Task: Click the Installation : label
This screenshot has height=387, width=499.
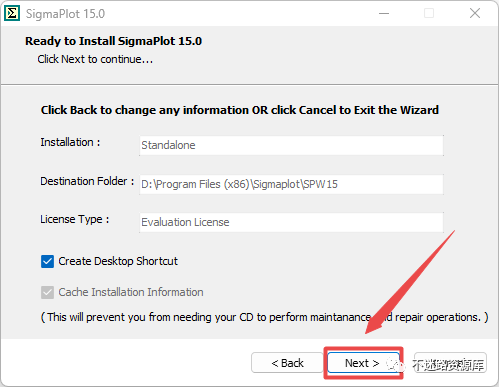Action: (x=70, y=142)
